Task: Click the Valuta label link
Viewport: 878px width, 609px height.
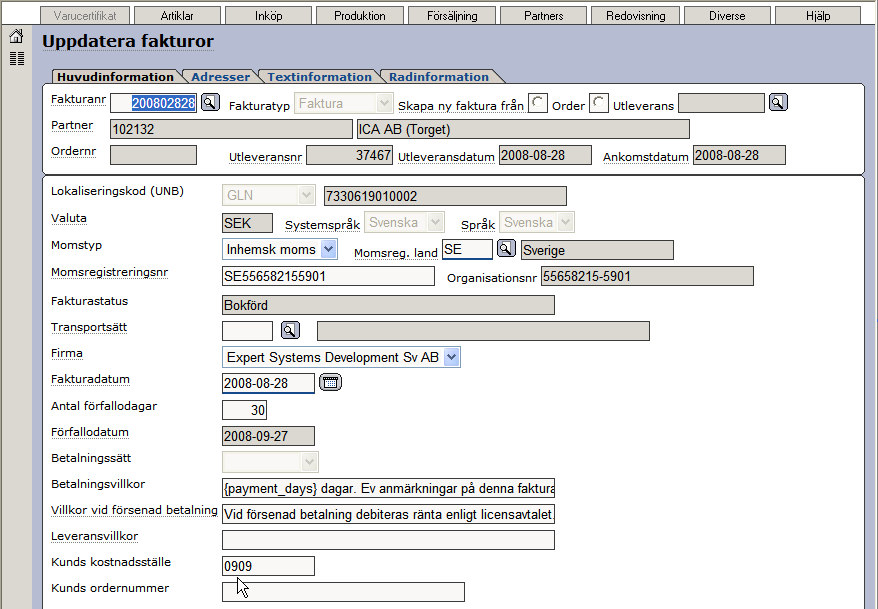Action: pyautogui.click(x=69, y=218)
